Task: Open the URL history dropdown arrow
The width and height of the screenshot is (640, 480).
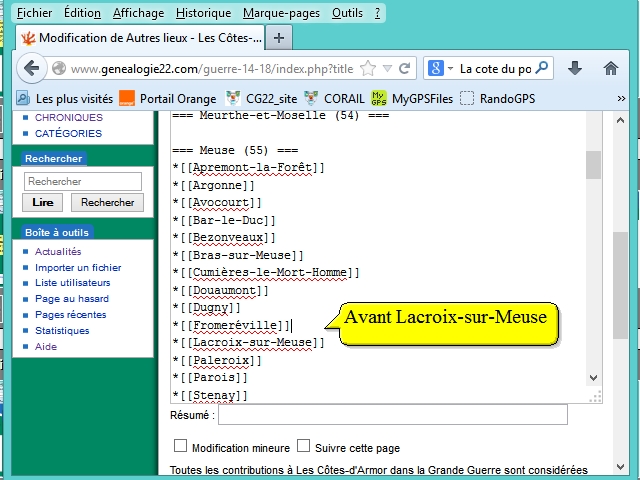Action: 388,69
